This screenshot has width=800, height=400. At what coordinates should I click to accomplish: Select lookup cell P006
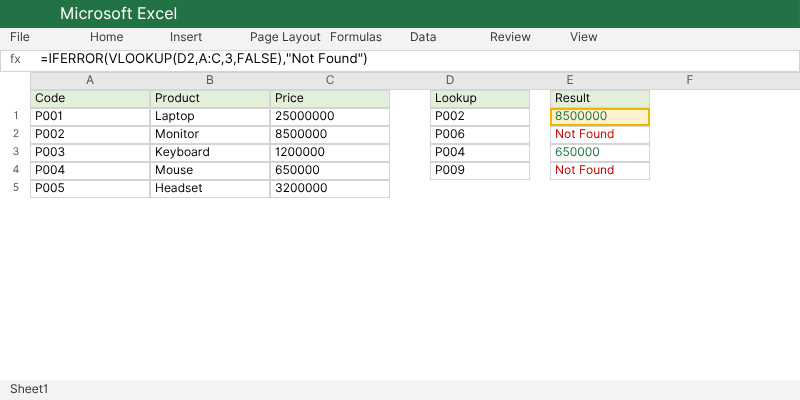click(480, 135)
